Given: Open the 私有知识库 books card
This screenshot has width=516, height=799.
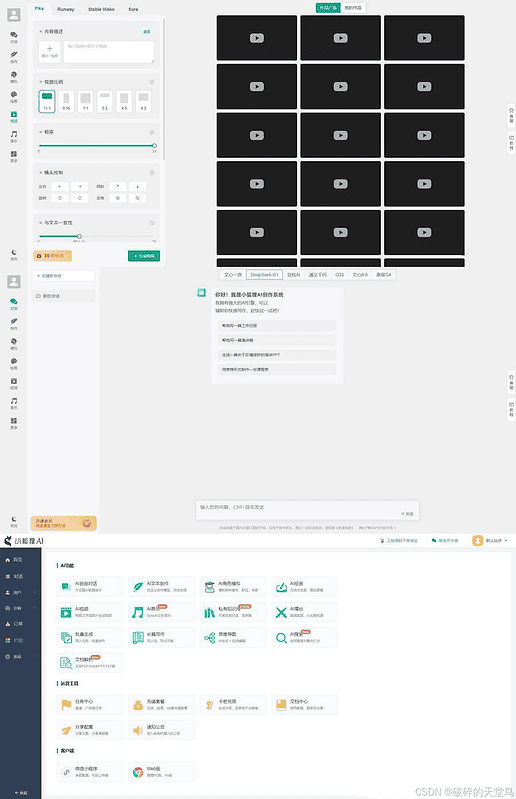Looking at the screenshot, I should click(233, 612).
